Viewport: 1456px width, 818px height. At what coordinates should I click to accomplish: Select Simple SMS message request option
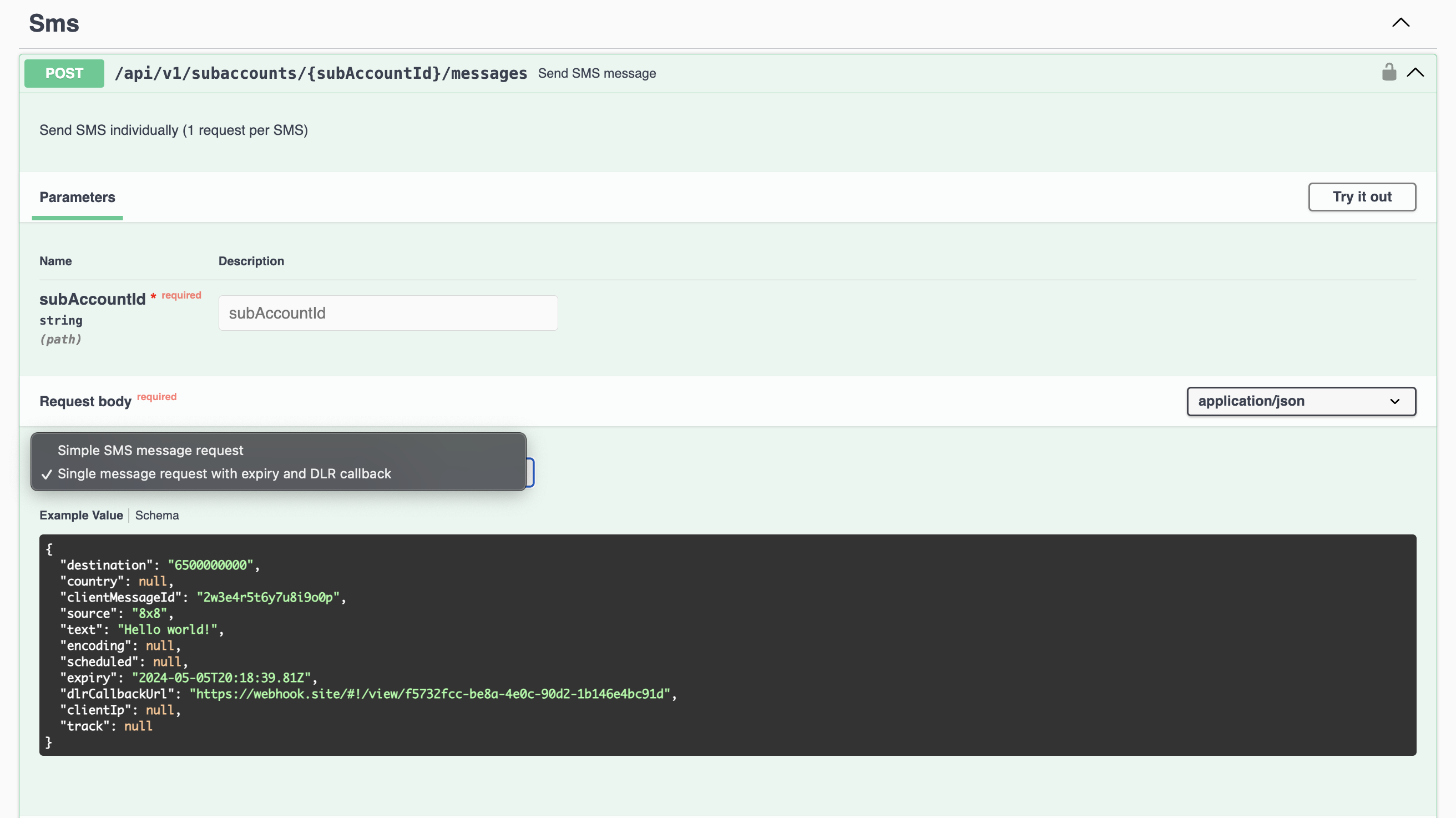pyautogui.click(x=150, y=450)
